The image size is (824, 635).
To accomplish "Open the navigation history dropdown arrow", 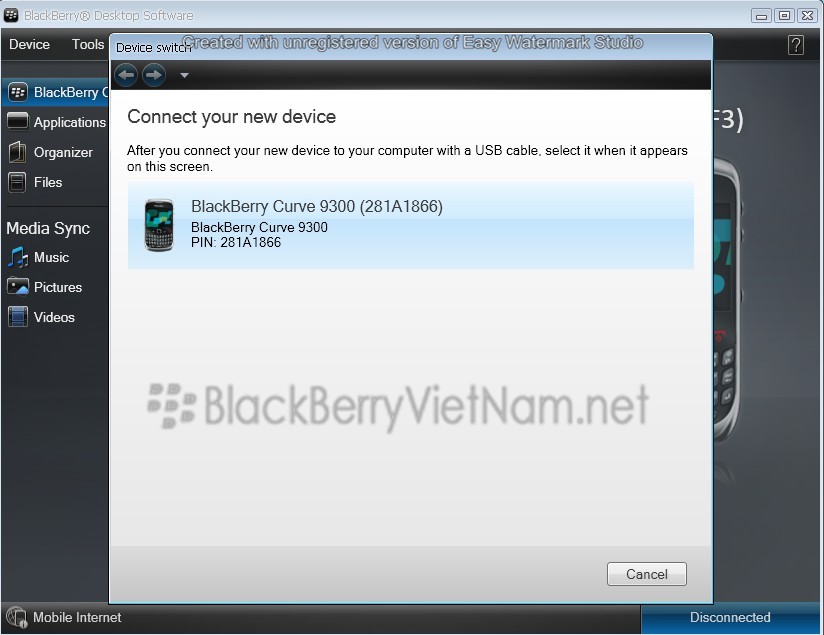I will [x=184, y=75].
